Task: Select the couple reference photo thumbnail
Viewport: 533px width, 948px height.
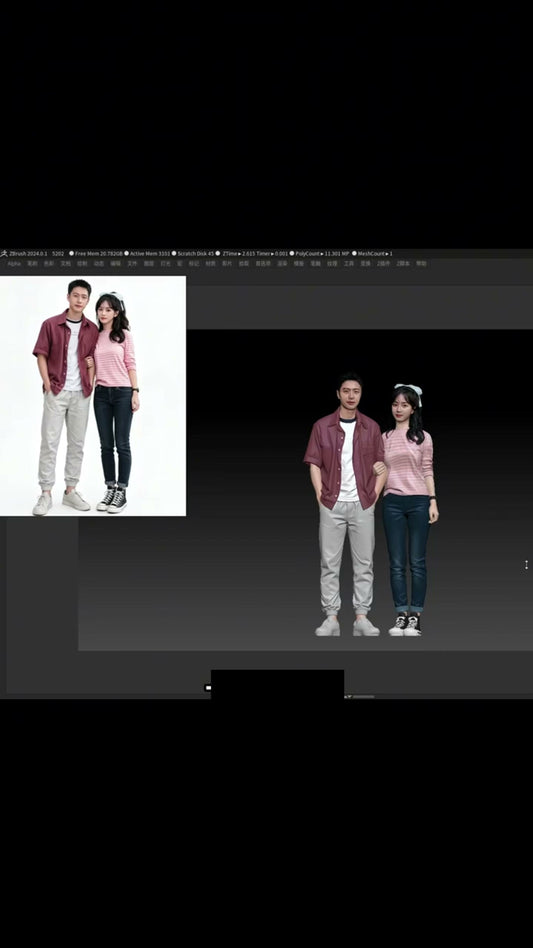Action: coord(93,396)
